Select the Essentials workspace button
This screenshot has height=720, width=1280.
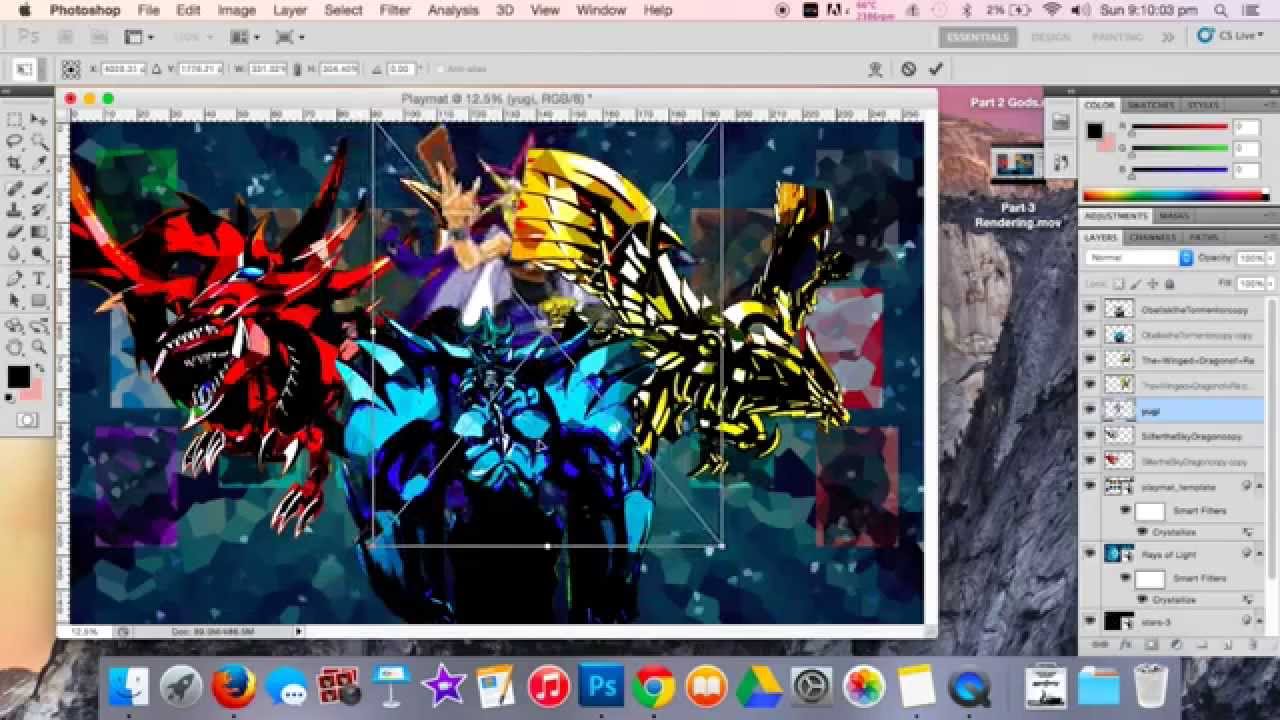pos(978,37)
